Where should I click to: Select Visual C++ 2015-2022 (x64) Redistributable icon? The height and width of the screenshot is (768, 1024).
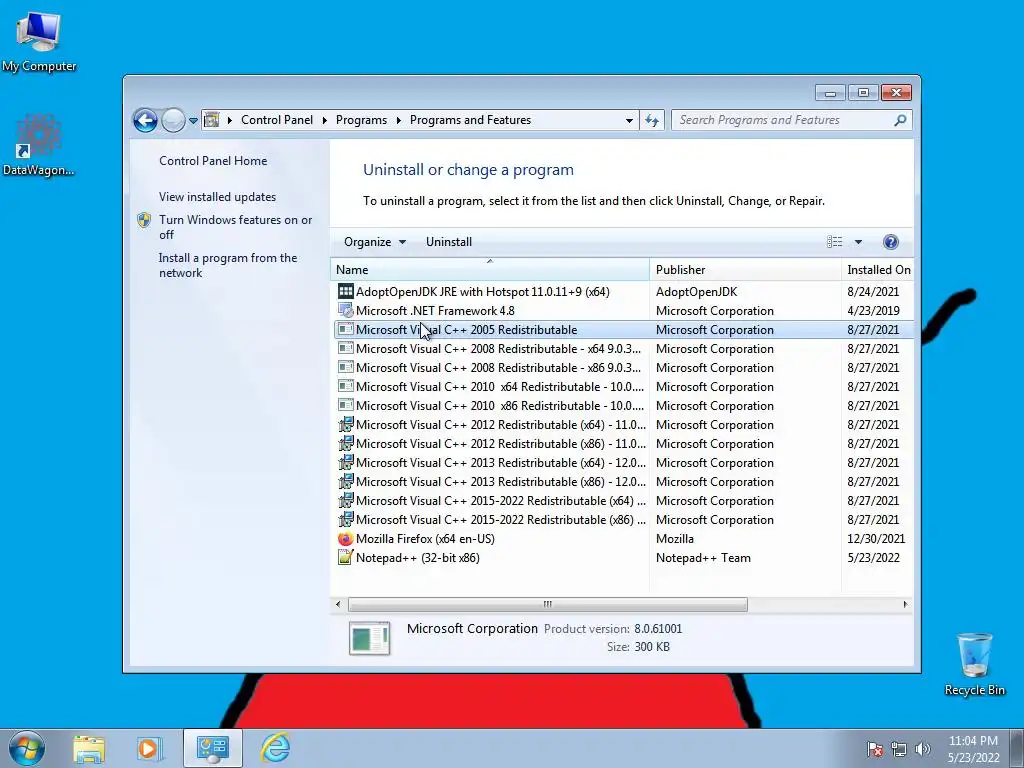(x=345, y=500)
